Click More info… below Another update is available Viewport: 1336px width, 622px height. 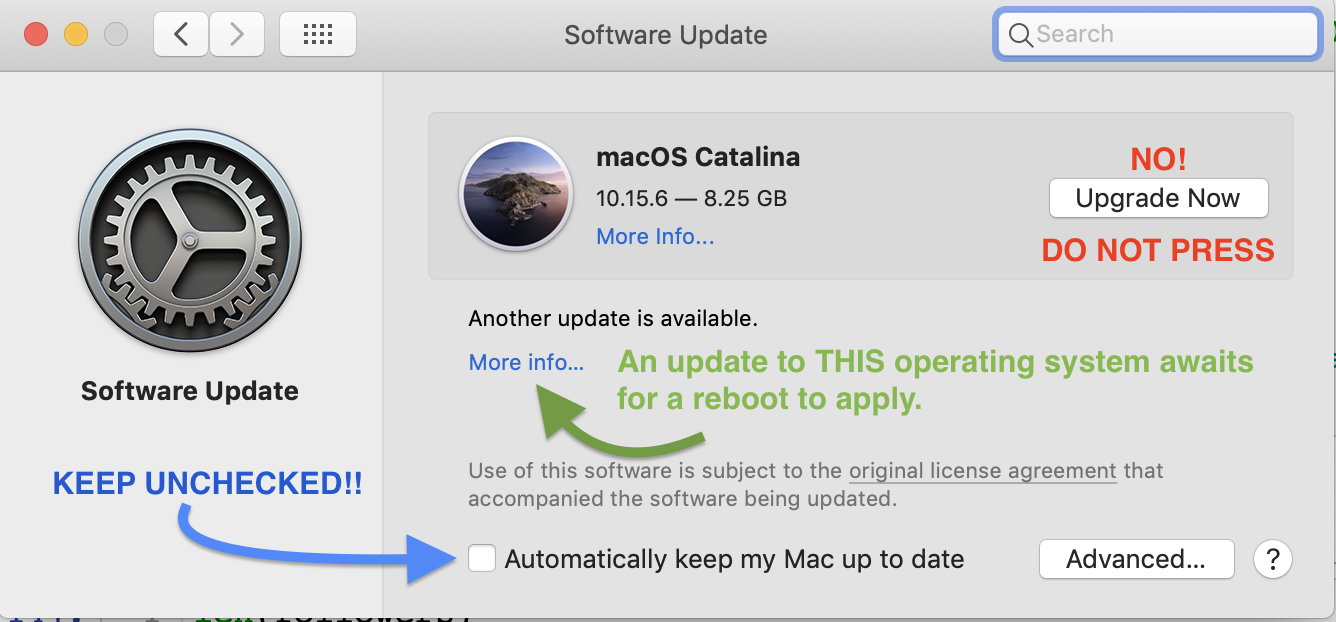click(x=526, y=362)
